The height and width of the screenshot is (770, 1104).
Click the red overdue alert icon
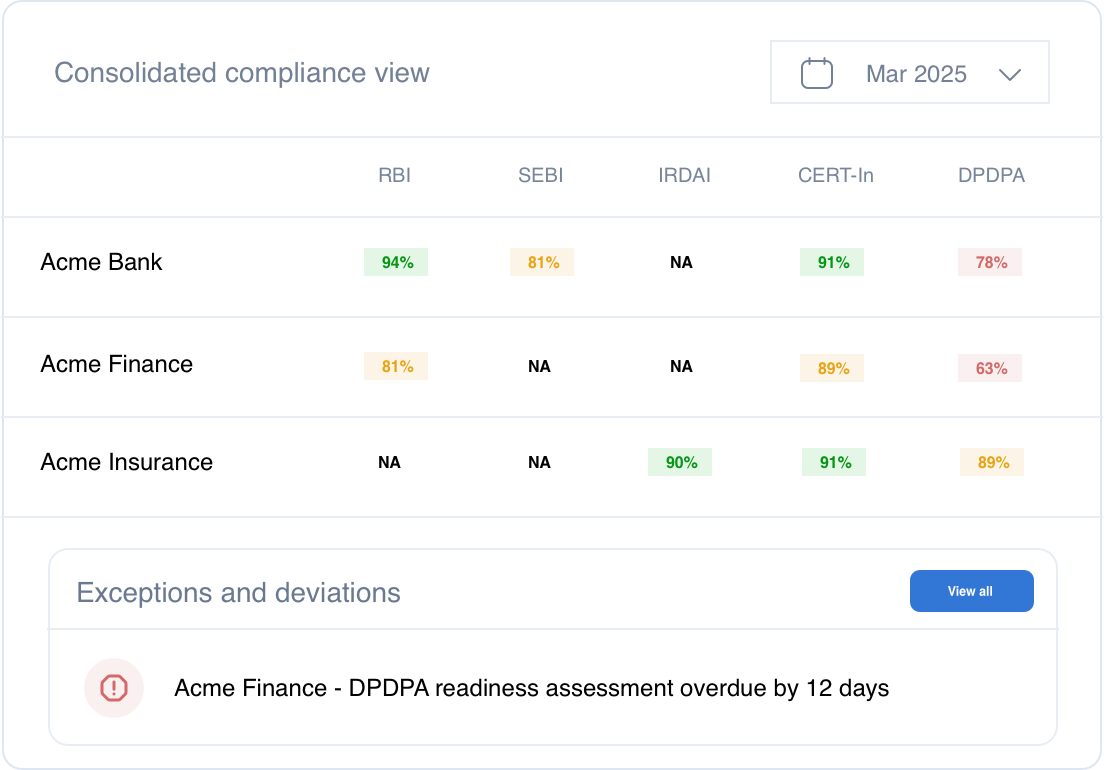[x=114, y=688]
